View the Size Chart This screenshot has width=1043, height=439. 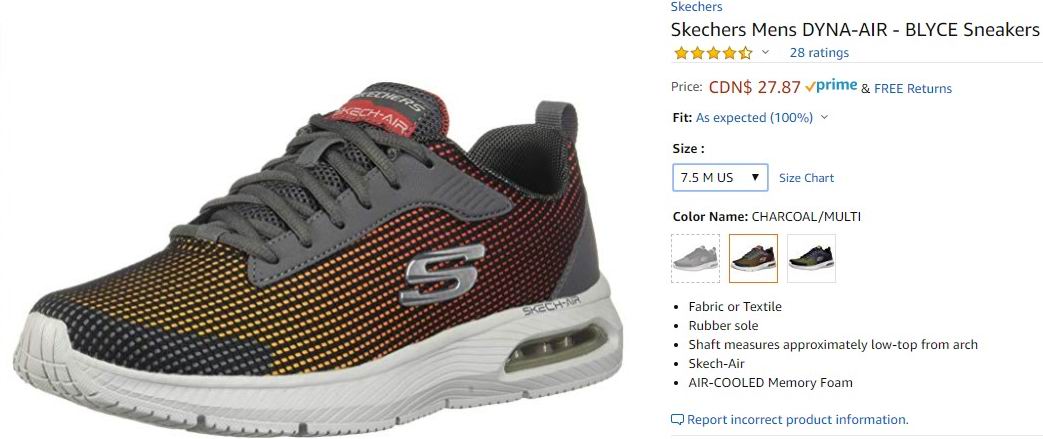pyautogui.click(x=806, y=178)
